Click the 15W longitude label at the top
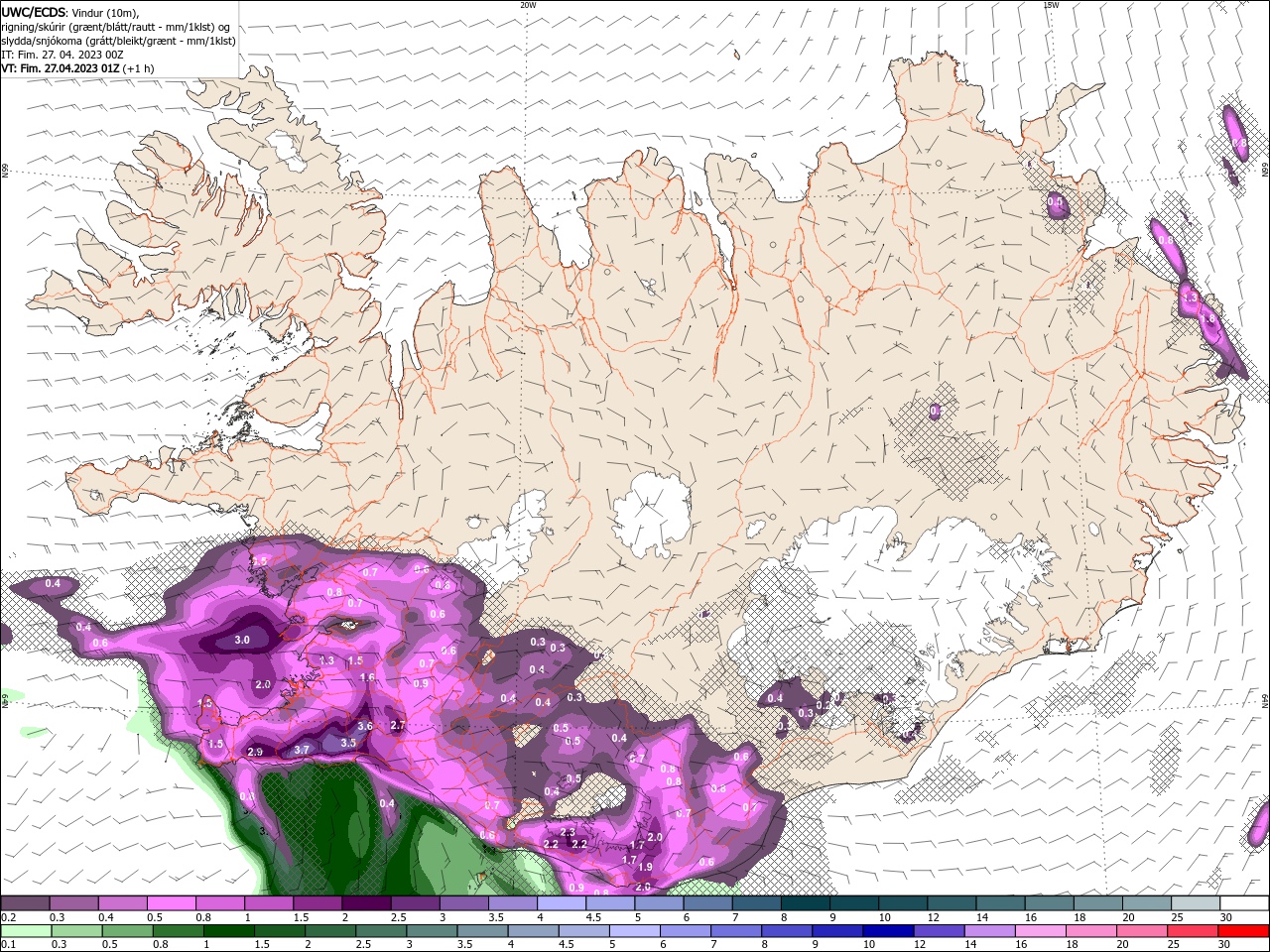Image resolution: width=1270 pixels, height=952 pixels. (x=1051, y=5)
